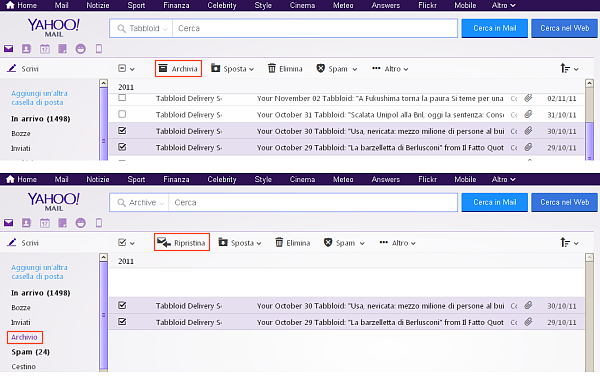Uncheck October 30 message in Tabbloid view
The image size is (600, 376).
coord(122,130)
